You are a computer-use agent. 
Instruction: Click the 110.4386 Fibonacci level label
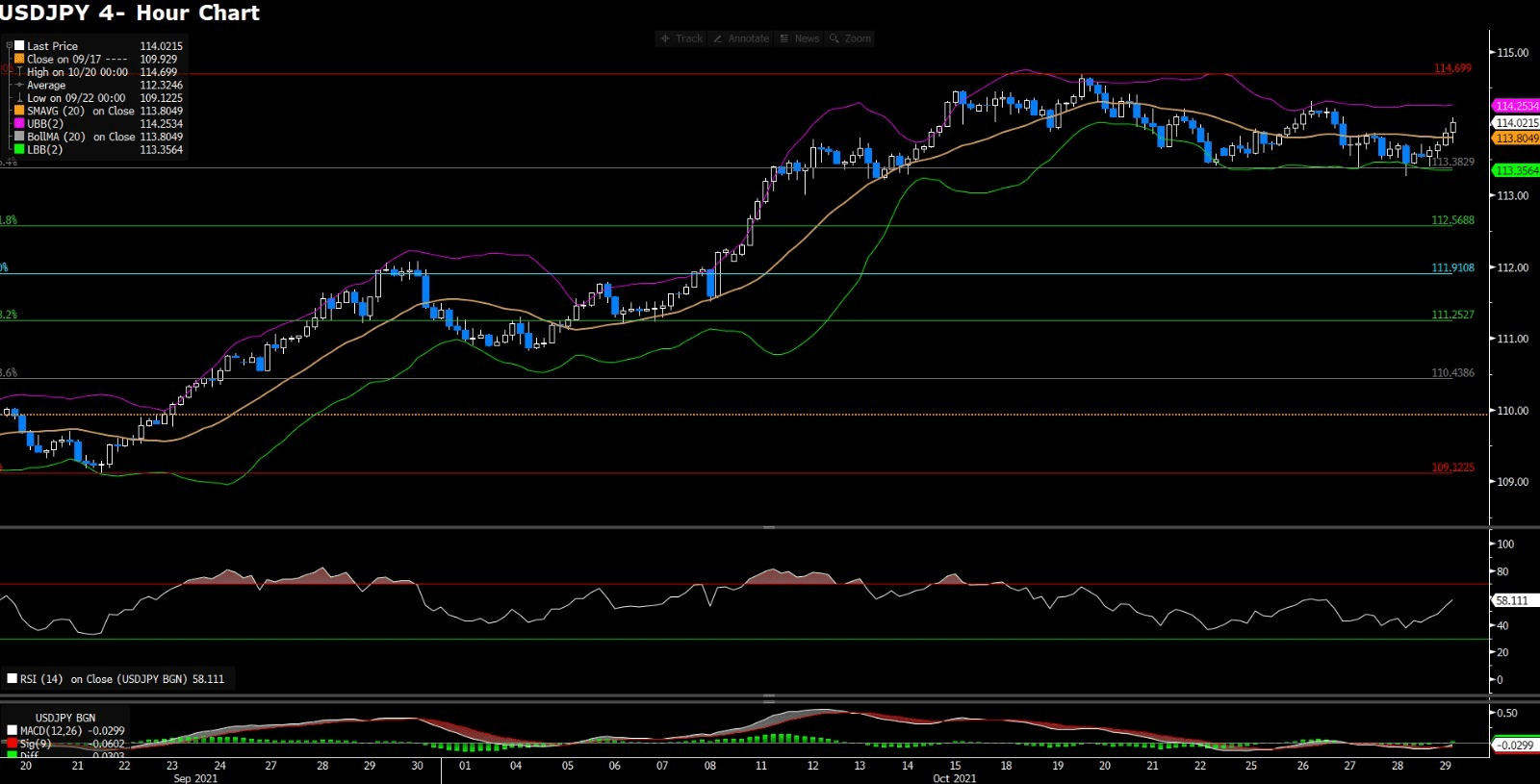(x=1452, y=373)
